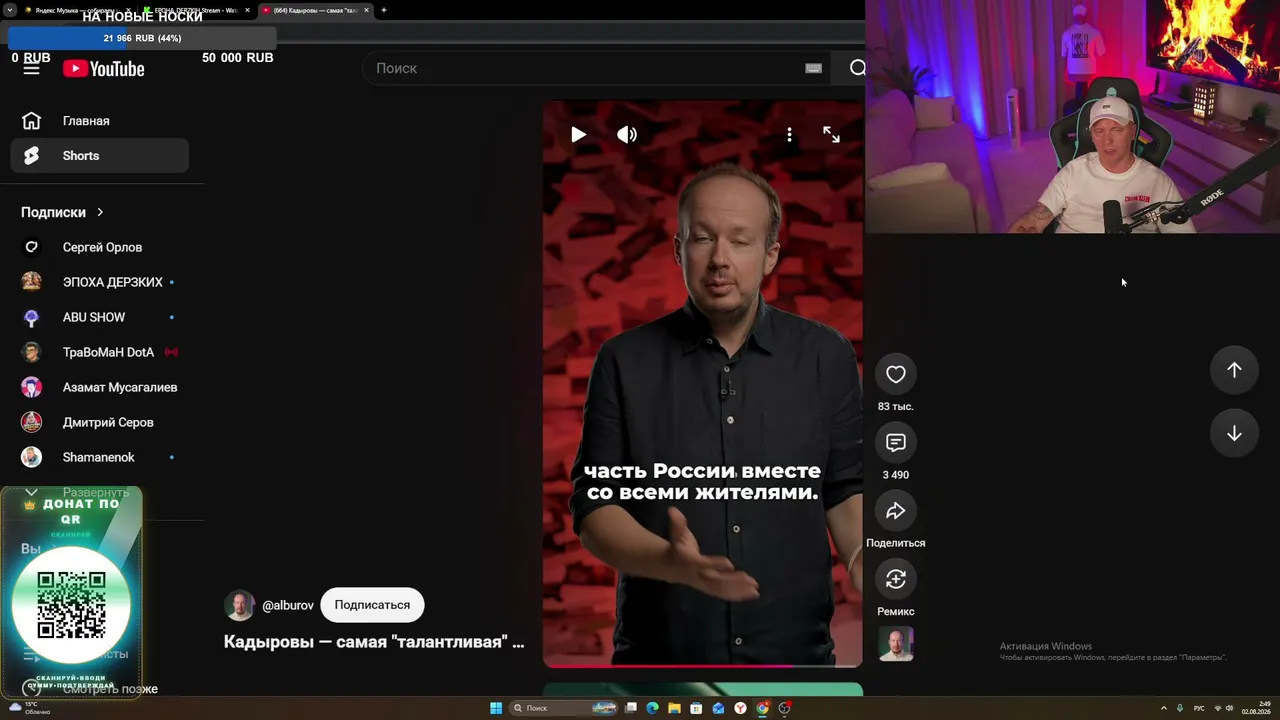Mute the Shorts video volume
This screenshot has width=1280, height=720.
coord(627,134)
